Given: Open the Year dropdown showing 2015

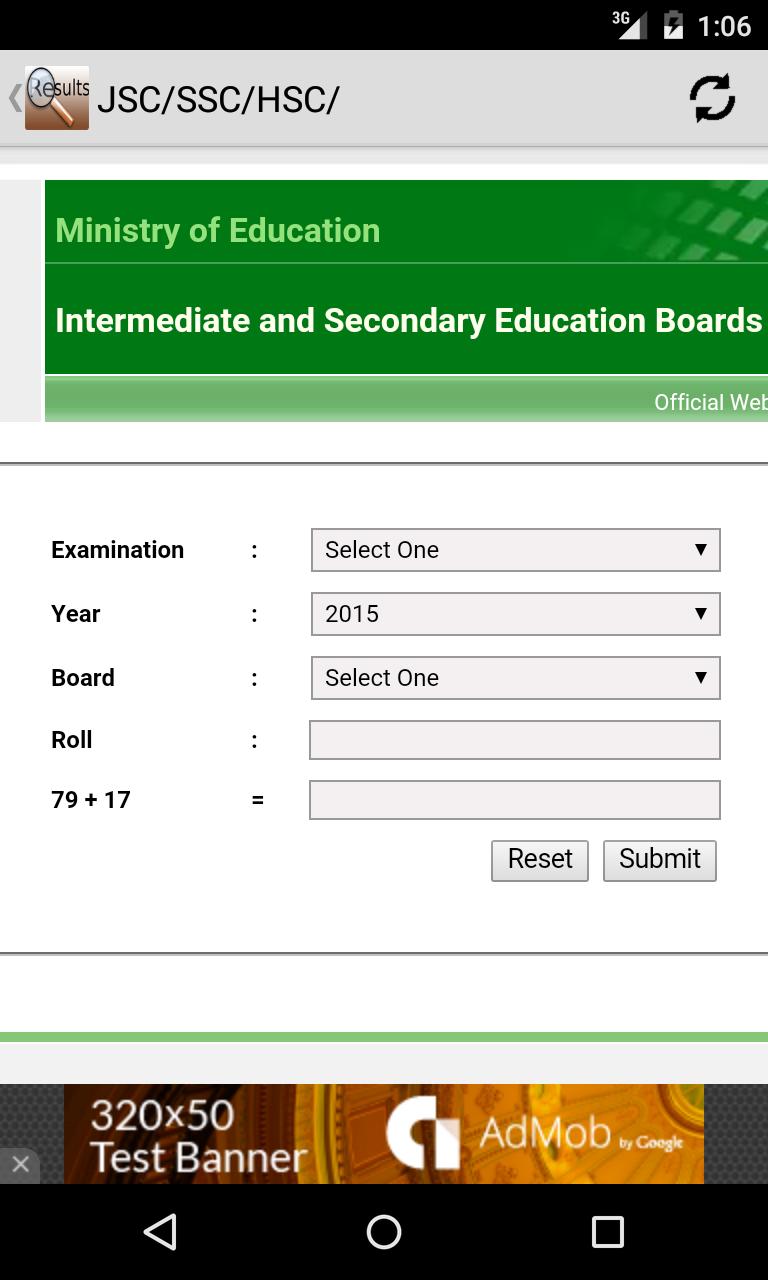Looking at the screenshot, I should (515, 613).
